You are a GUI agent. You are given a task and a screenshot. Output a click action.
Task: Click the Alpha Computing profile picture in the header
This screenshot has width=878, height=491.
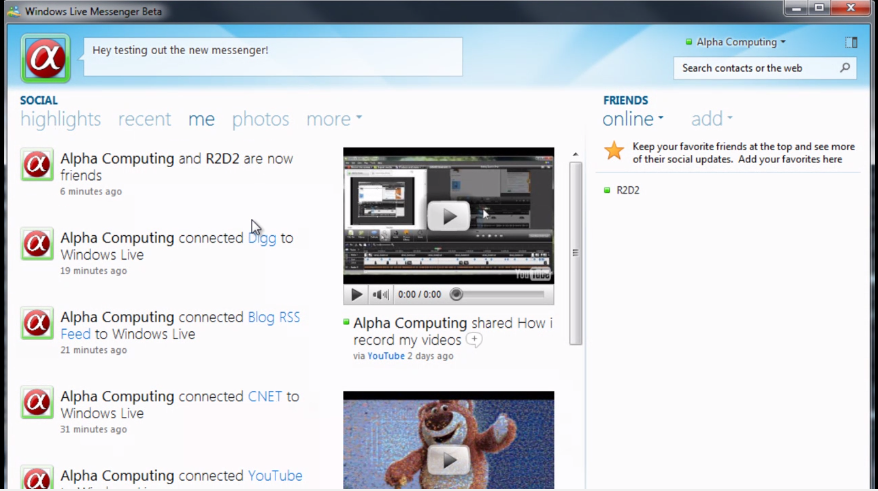click(45, 58)
